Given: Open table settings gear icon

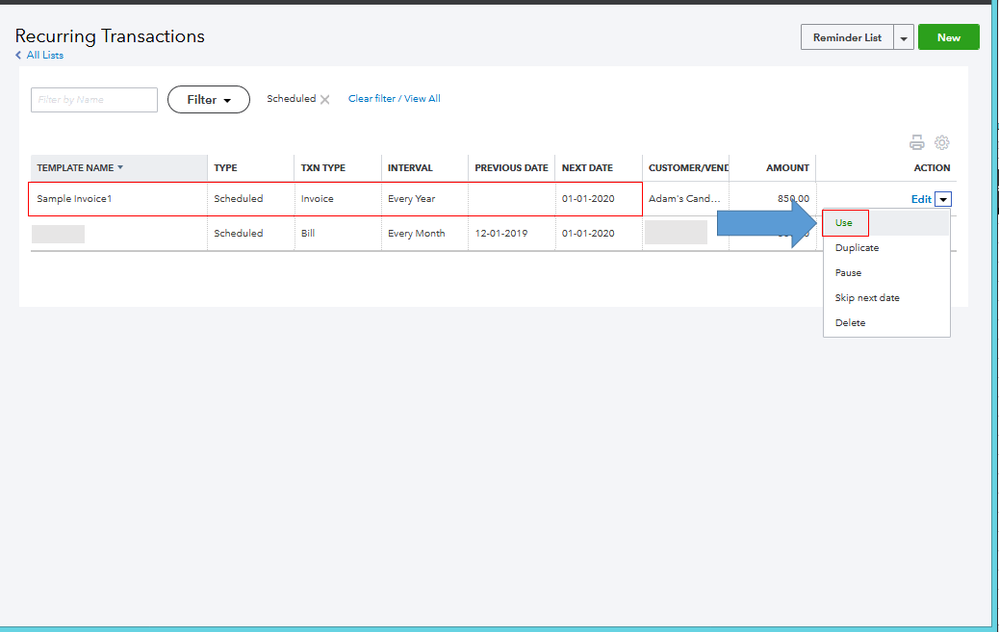Looking at the screenshot, I should [x=942, y=142].
